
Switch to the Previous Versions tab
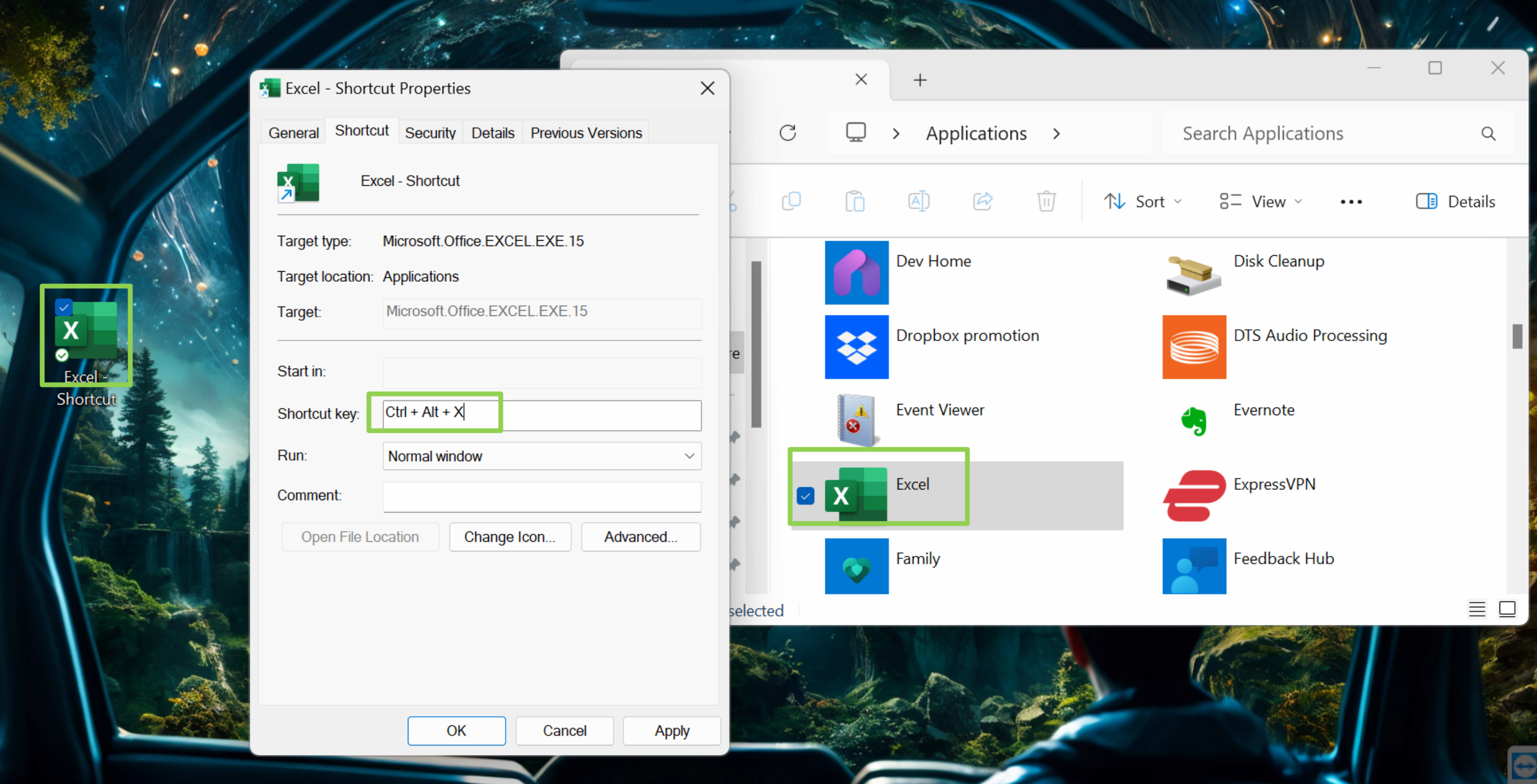586,132
